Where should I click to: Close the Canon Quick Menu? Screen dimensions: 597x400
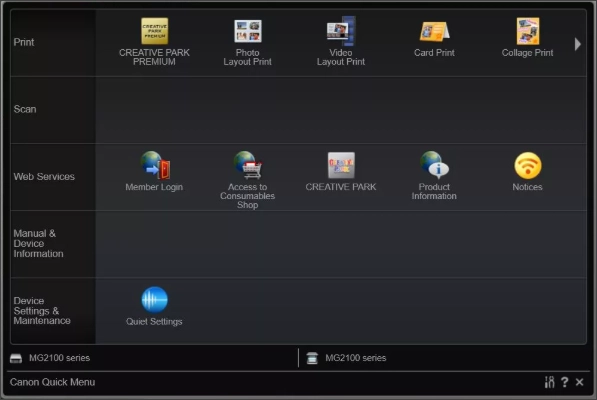(579, 382)
